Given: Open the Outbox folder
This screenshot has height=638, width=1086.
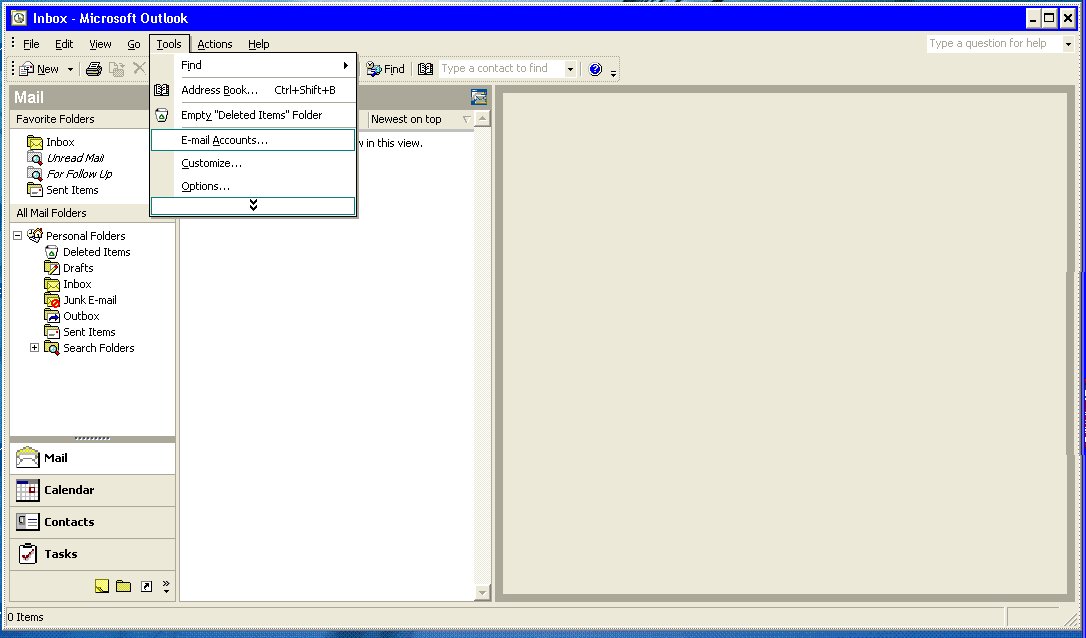Looking at the screenshot, I should pyautogui.click(x=81, y=316).
